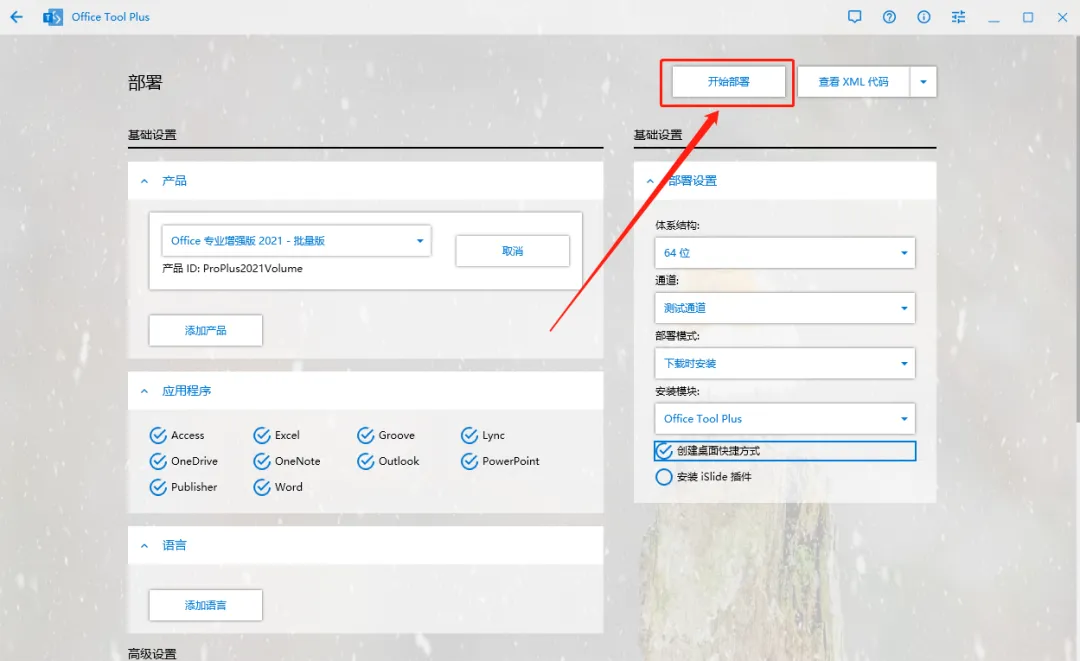Open the 部署模式 下载时安装 dropdown
Image resolution: width=1080 pixels, height=661 pixels.
(x=785, y=363)
